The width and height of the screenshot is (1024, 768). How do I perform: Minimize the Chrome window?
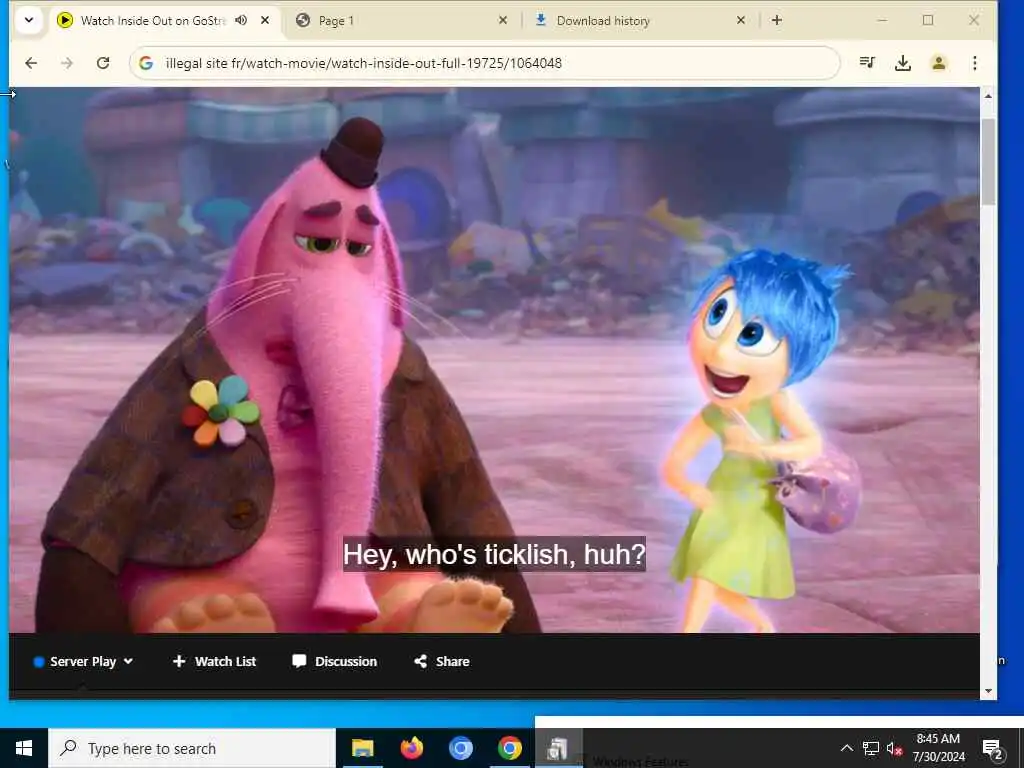tap(882, 20)
